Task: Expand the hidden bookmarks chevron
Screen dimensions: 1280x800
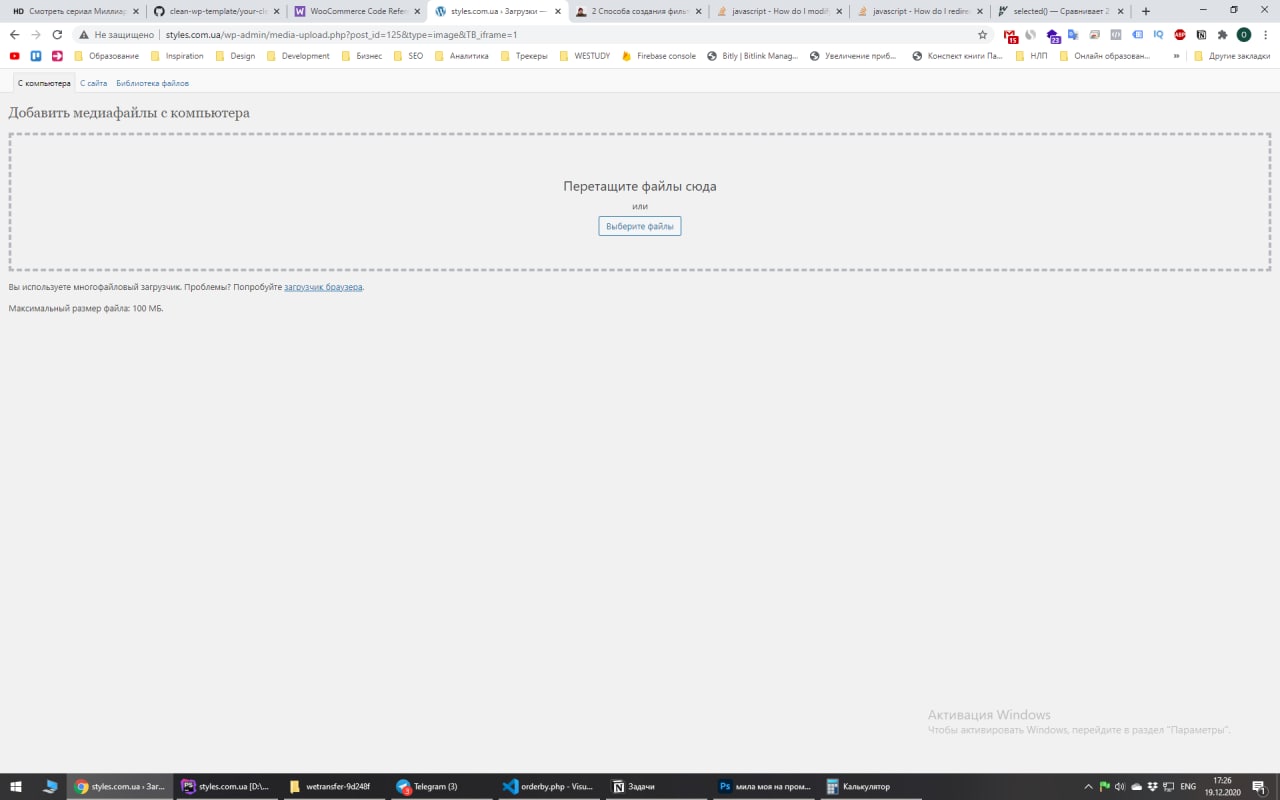Action: point(1177,56)
